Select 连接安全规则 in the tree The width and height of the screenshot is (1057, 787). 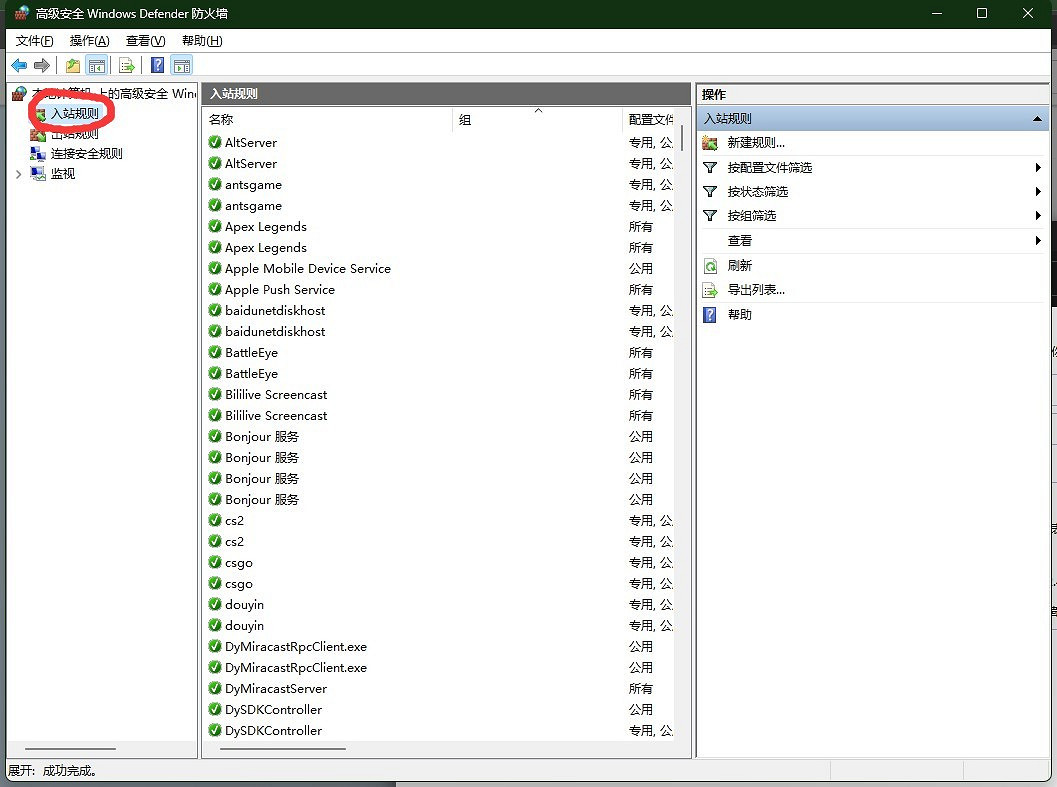86,154
